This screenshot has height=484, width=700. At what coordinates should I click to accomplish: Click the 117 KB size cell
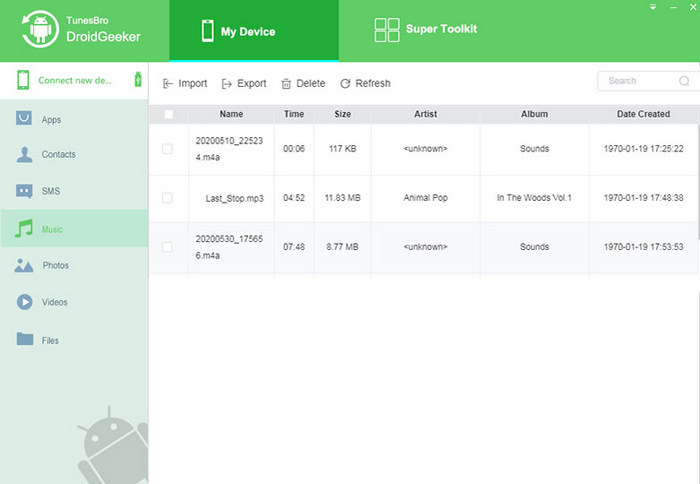[342, 149]
